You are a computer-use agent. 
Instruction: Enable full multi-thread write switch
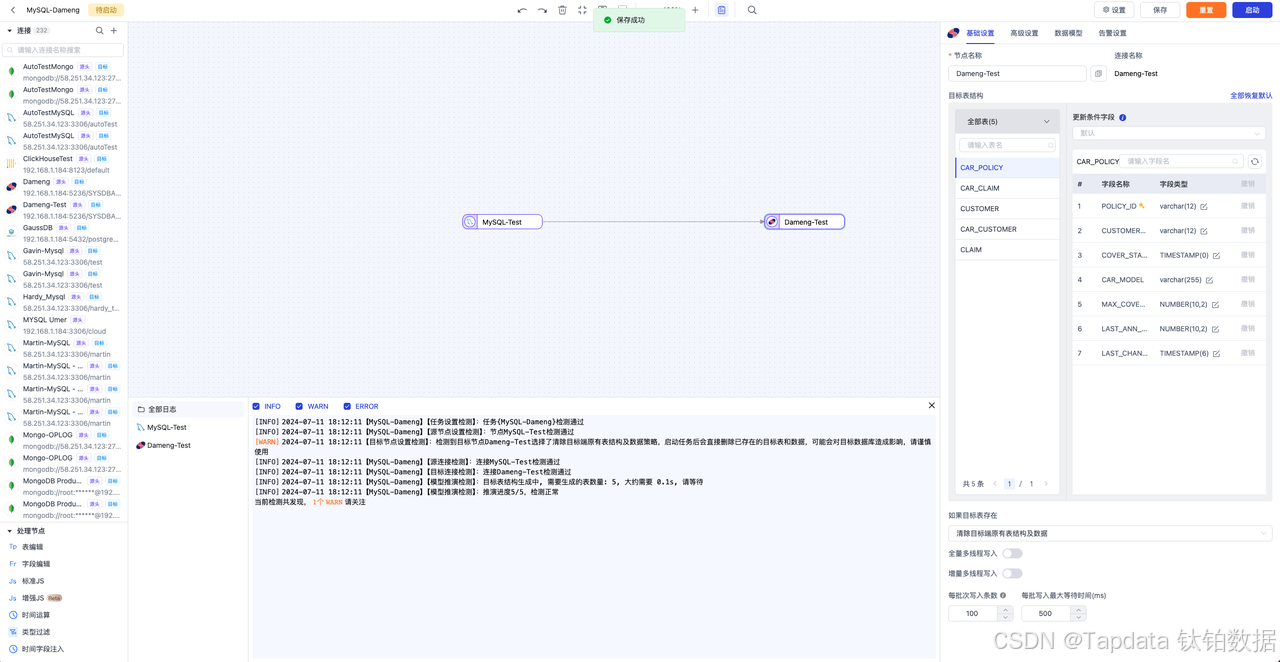(1012, 553)
